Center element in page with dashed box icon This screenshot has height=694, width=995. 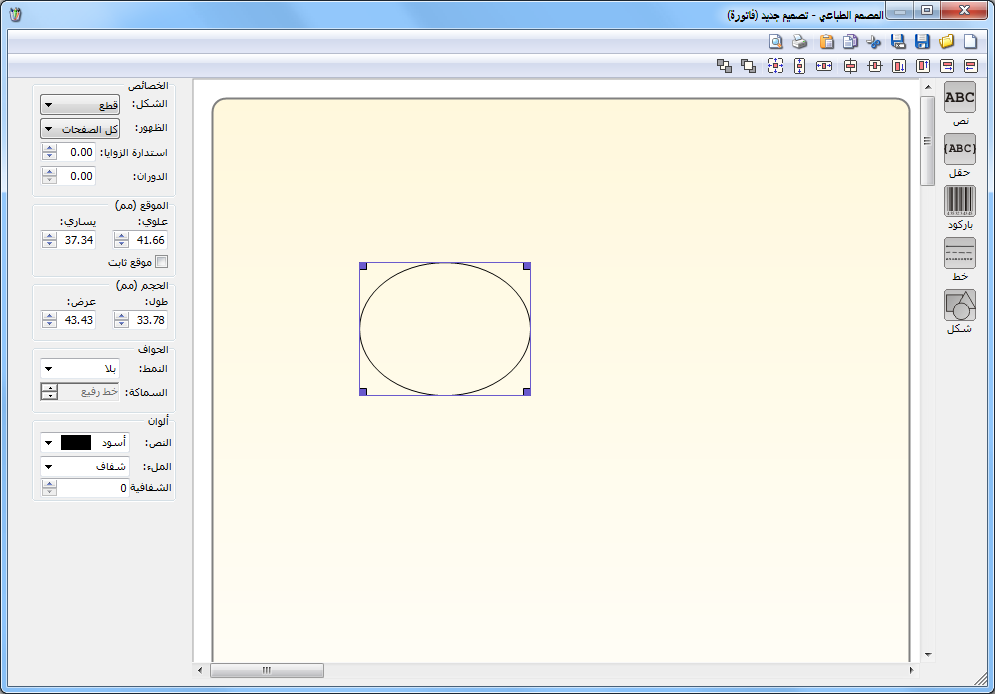coord(775,66)
